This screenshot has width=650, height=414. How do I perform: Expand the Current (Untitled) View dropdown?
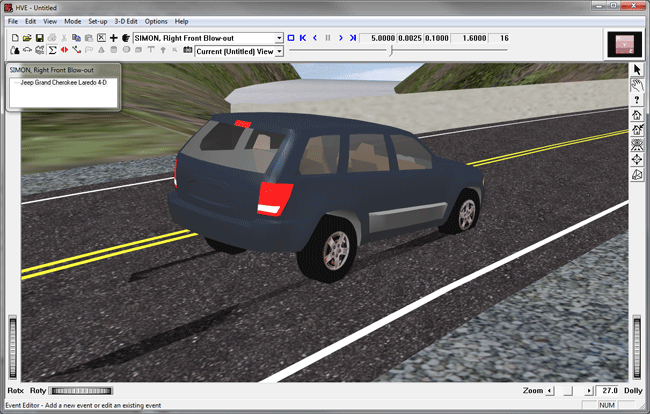click(278, 50)
